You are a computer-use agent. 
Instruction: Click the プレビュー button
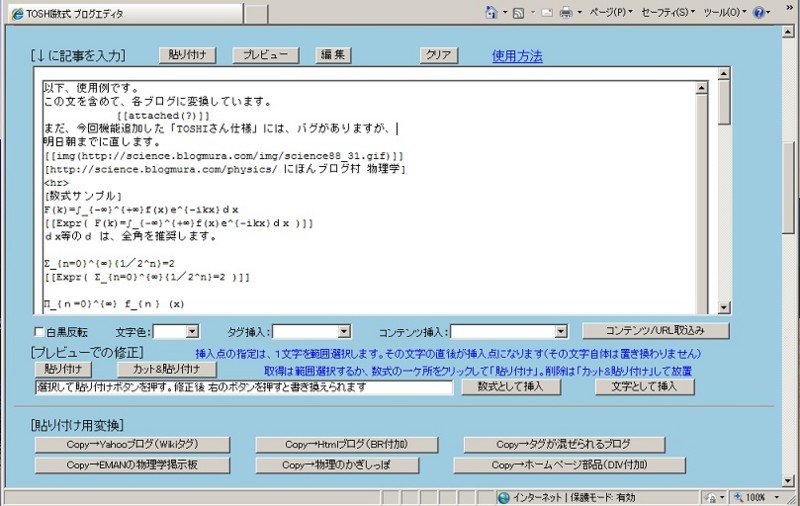pyautogui.click(x=265, y=55)
